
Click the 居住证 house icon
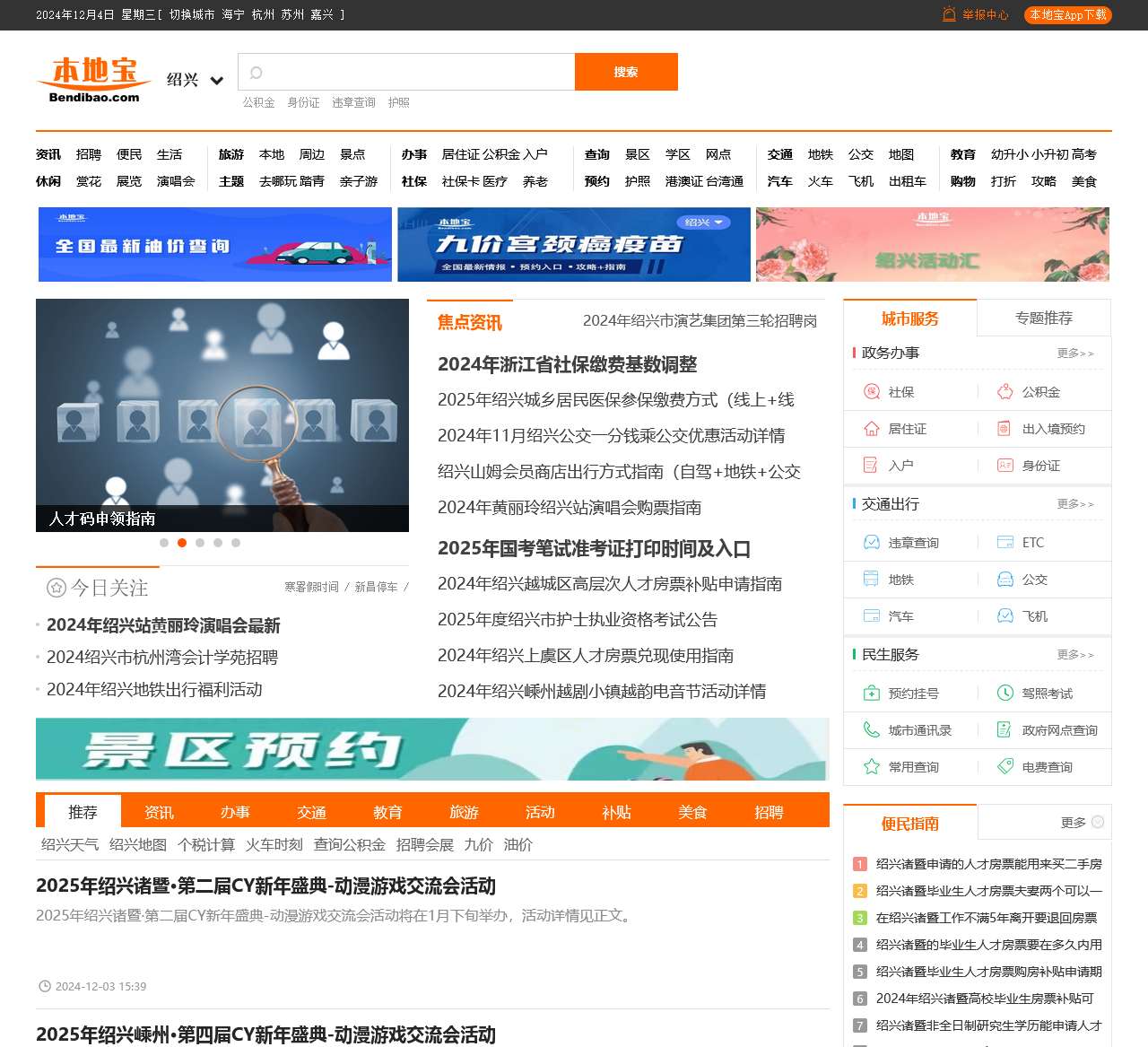coord(871,429)
